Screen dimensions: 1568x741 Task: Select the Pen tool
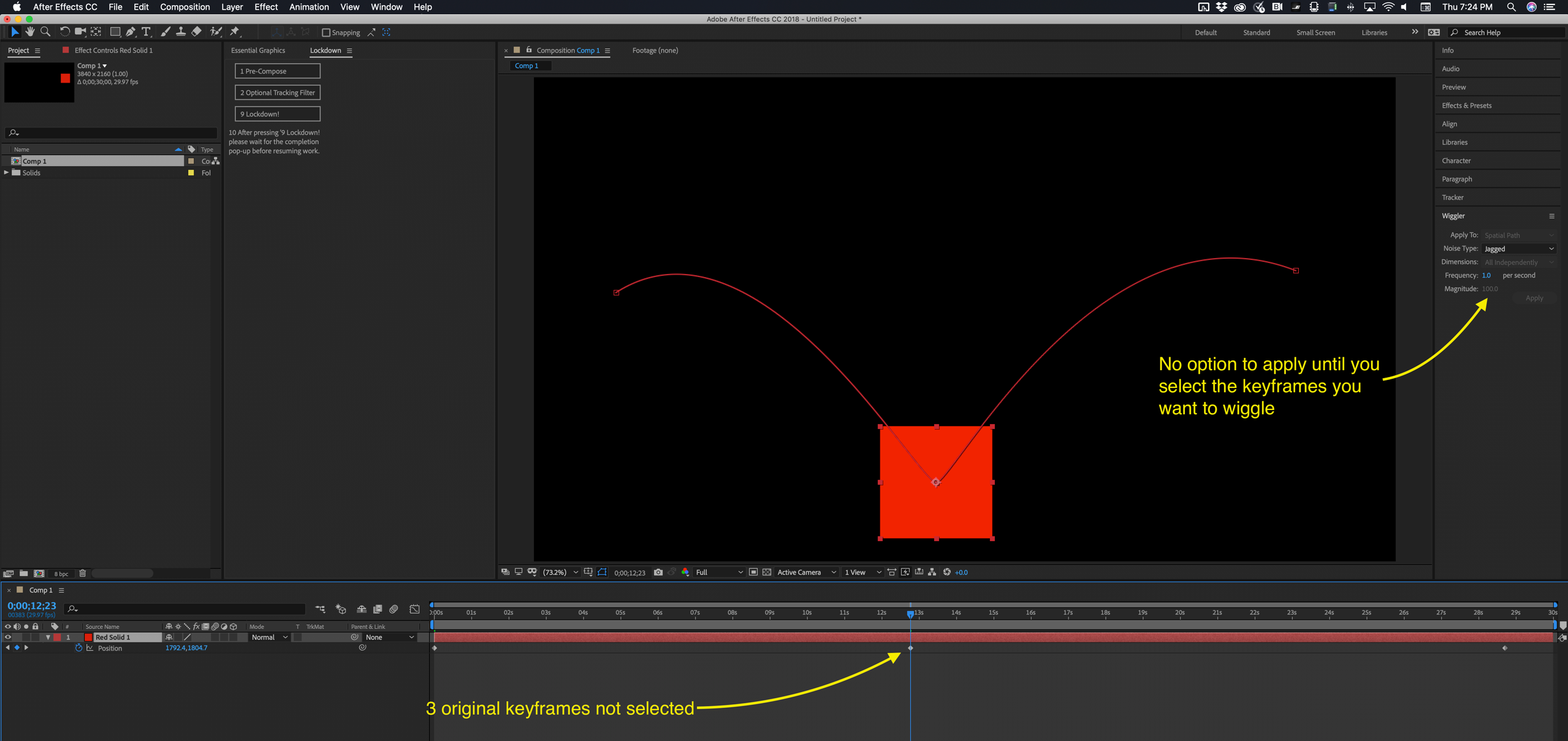pos(130,31)
